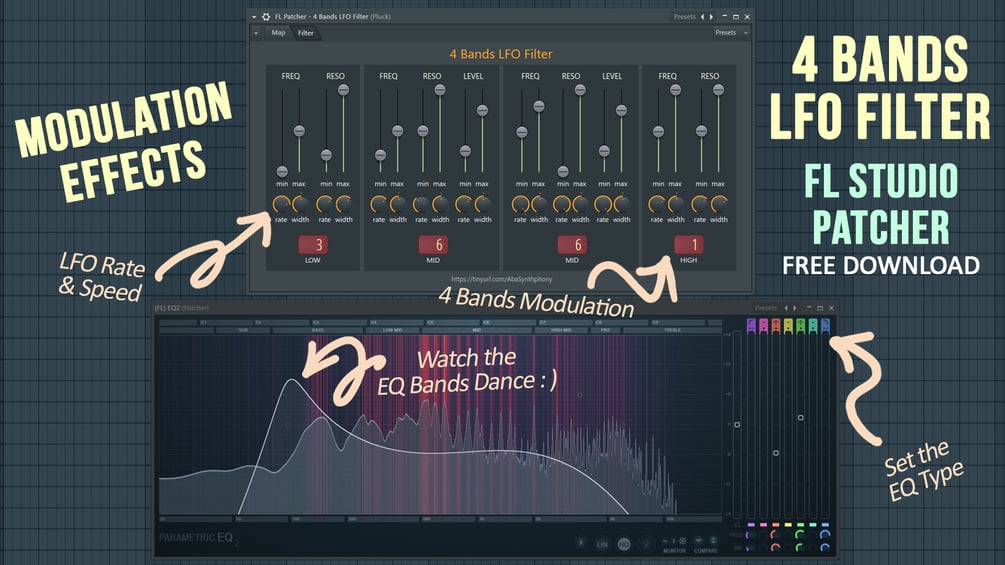Adjust LOW band FREQ max slider handle

pos(299,131)
